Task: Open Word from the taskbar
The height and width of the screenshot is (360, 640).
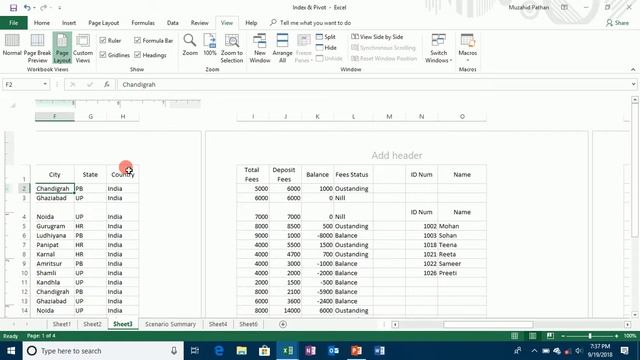Action: 379,351
